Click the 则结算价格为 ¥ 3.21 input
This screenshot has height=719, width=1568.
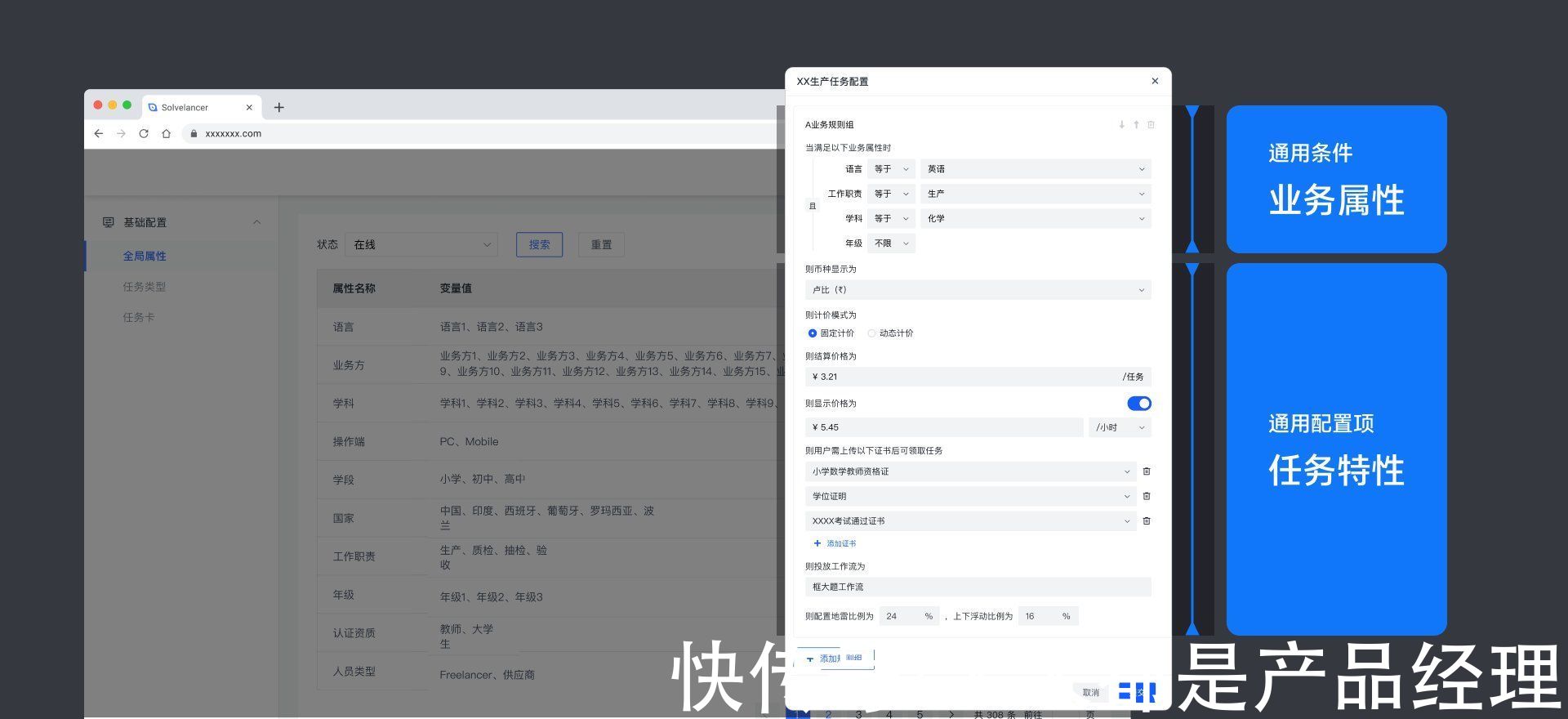[978, 377]
